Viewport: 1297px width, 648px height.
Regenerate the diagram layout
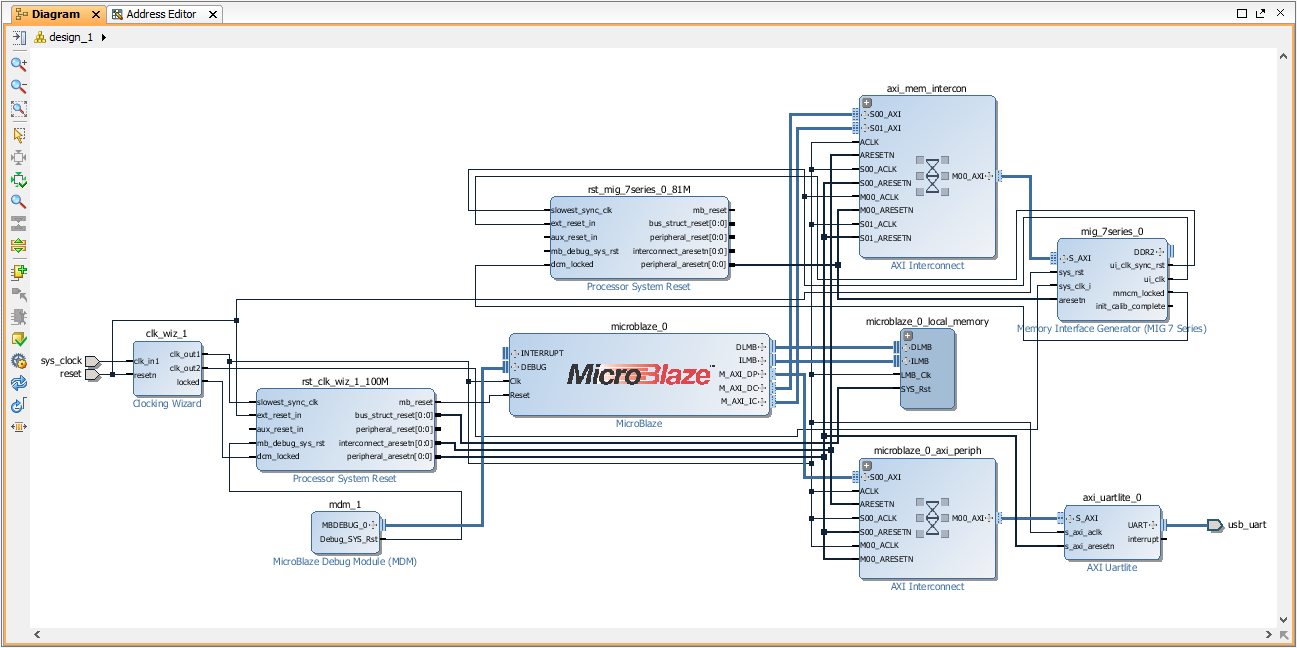pyautogui.click(x=18, y=383)
